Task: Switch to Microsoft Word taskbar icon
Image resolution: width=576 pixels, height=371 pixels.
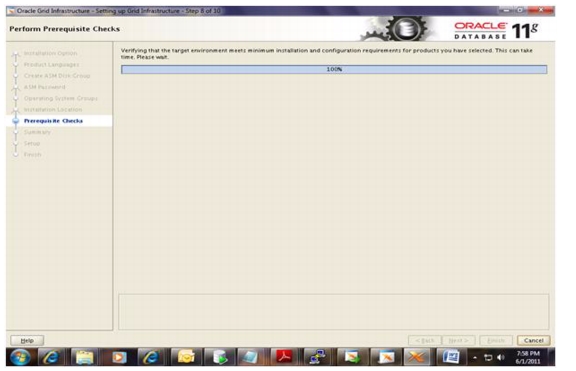Action: (x=451, y=357)
